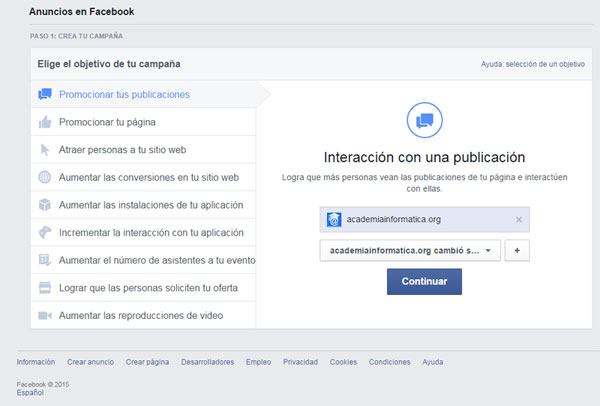Click the academiainformatica.org page field
The image size is (600, 406).
pyautogui.click(x=424, y=220)
